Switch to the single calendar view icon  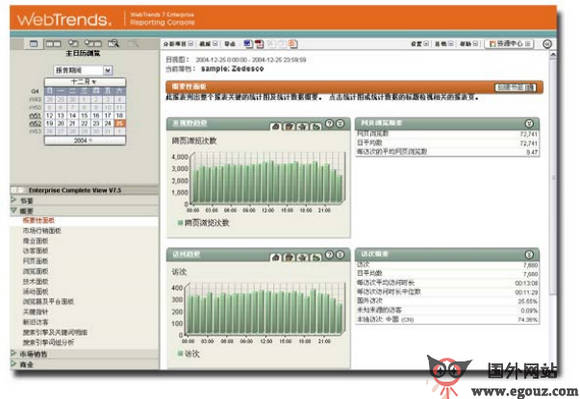click(34, 44)
